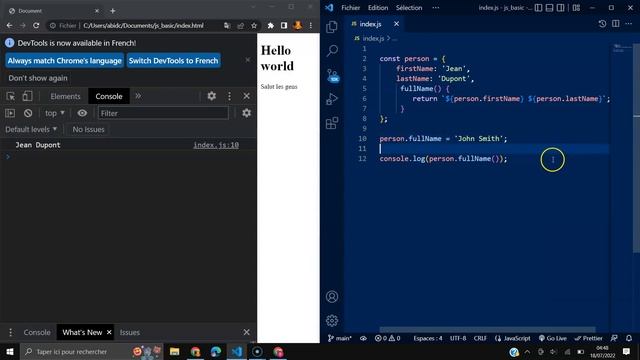Click the Go Live status bar button

click(x=553, y=338)
